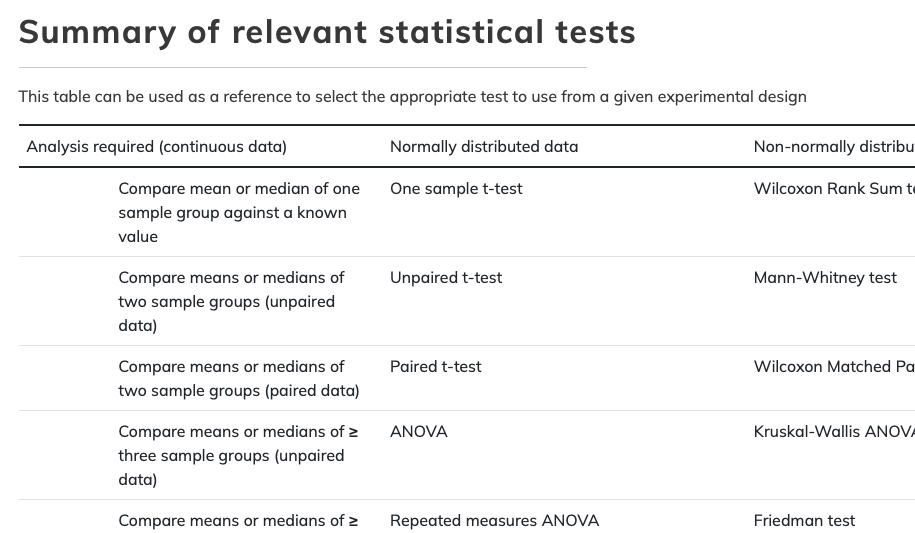Click the introductory sentence below the heading
The width and height of the screenshot is (915, 533).
tap(412, 97)
